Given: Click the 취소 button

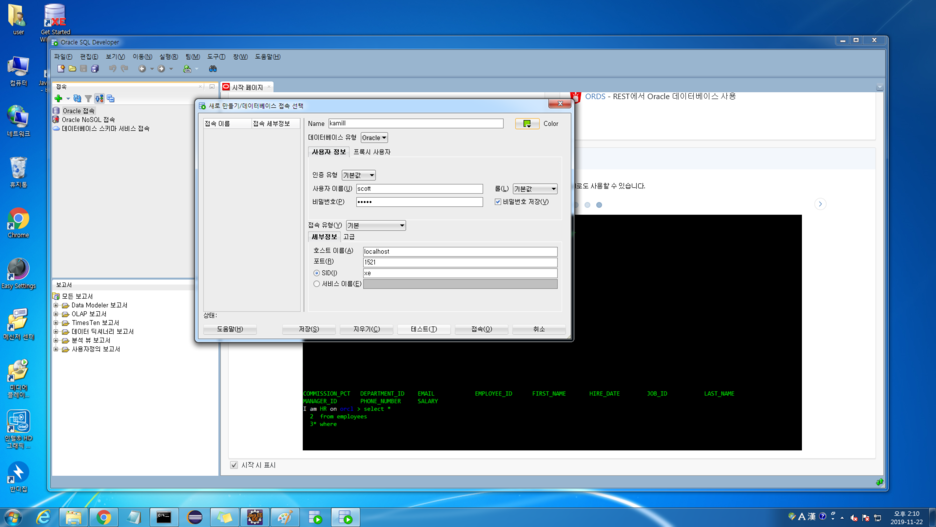Looking at the screenshot, I should (539, 329).
